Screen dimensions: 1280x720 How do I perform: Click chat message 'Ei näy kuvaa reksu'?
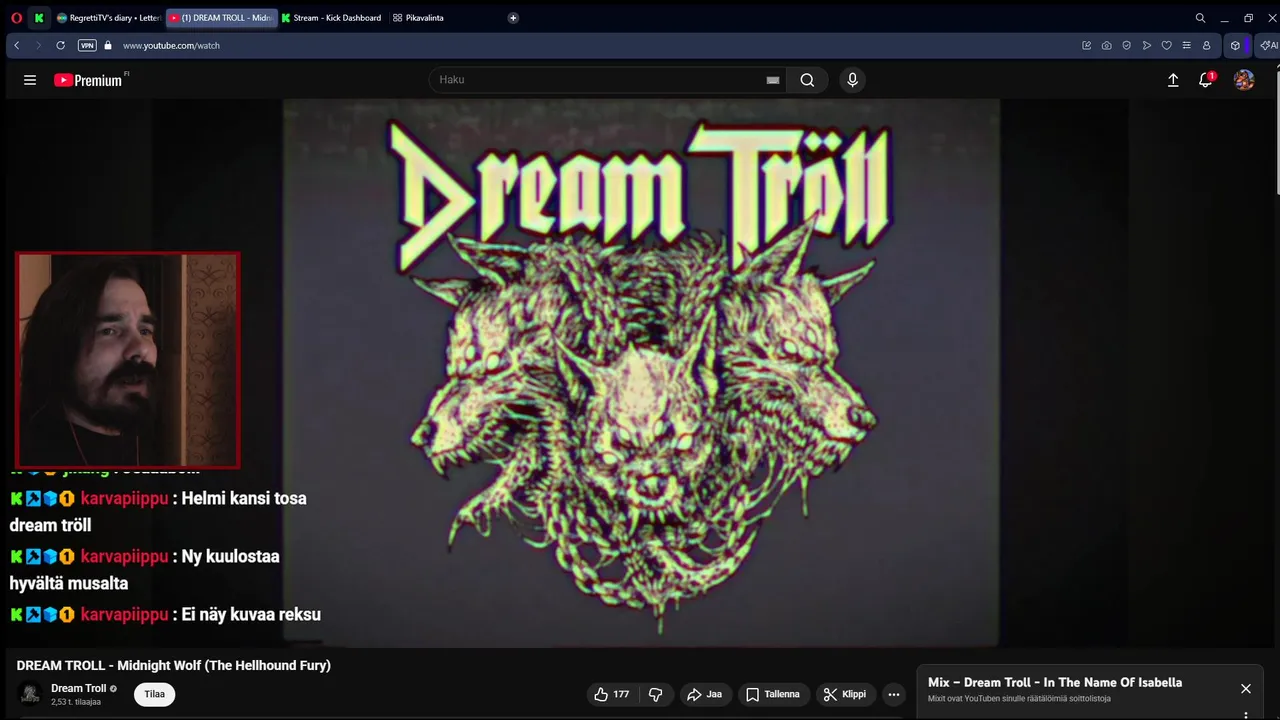(x=251, y=614)
